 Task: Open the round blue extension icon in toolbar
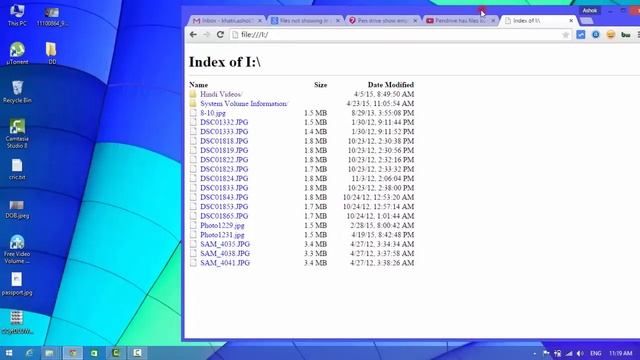[x=596, y=35]
